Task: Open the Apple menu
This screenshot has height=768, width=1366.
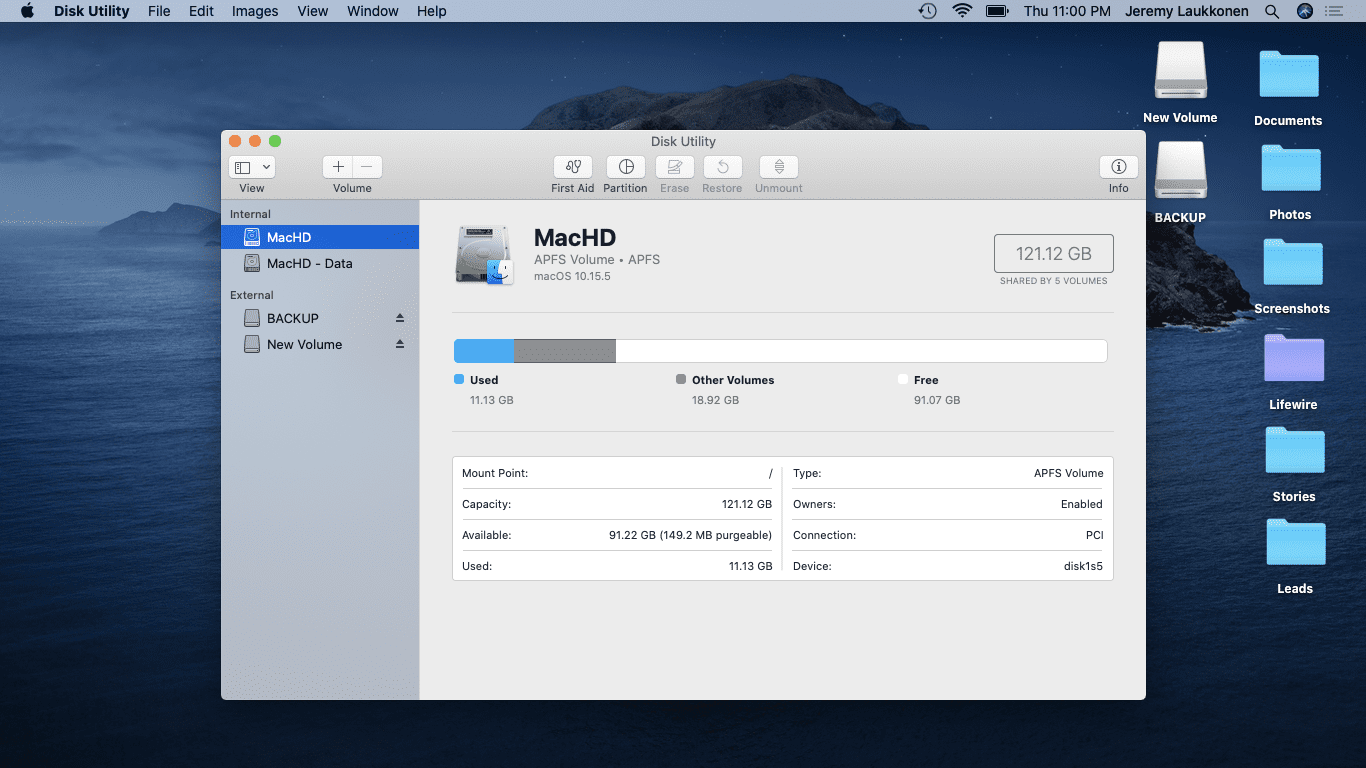Action: [x=27, y=11]
